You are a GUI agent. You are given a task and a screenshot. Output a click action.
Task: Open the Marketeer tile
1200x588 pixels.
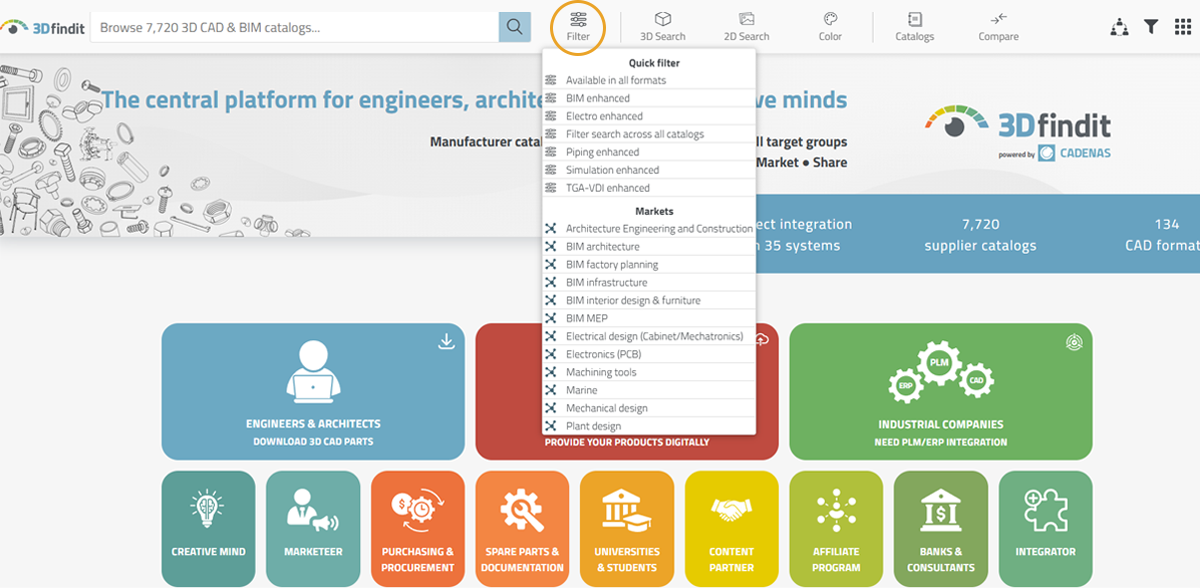(x=313, y=529)
